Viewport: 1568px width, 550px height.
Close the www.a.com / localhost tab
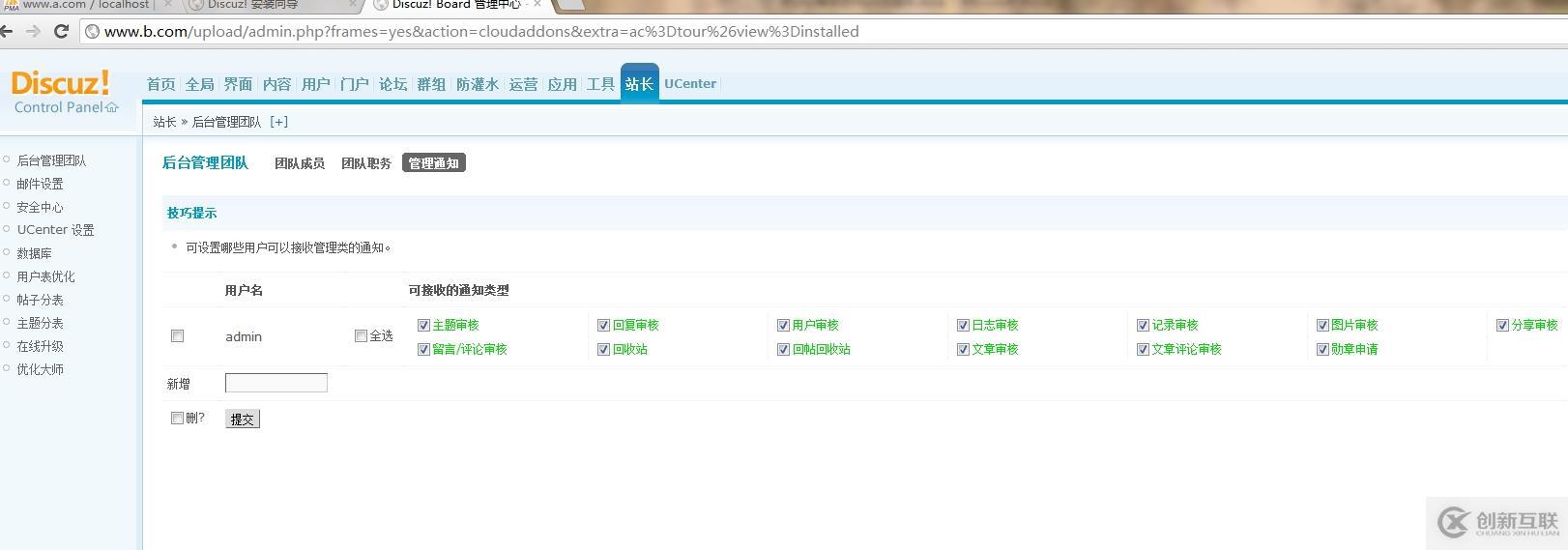pyautogui.click(x=167, y=5)
